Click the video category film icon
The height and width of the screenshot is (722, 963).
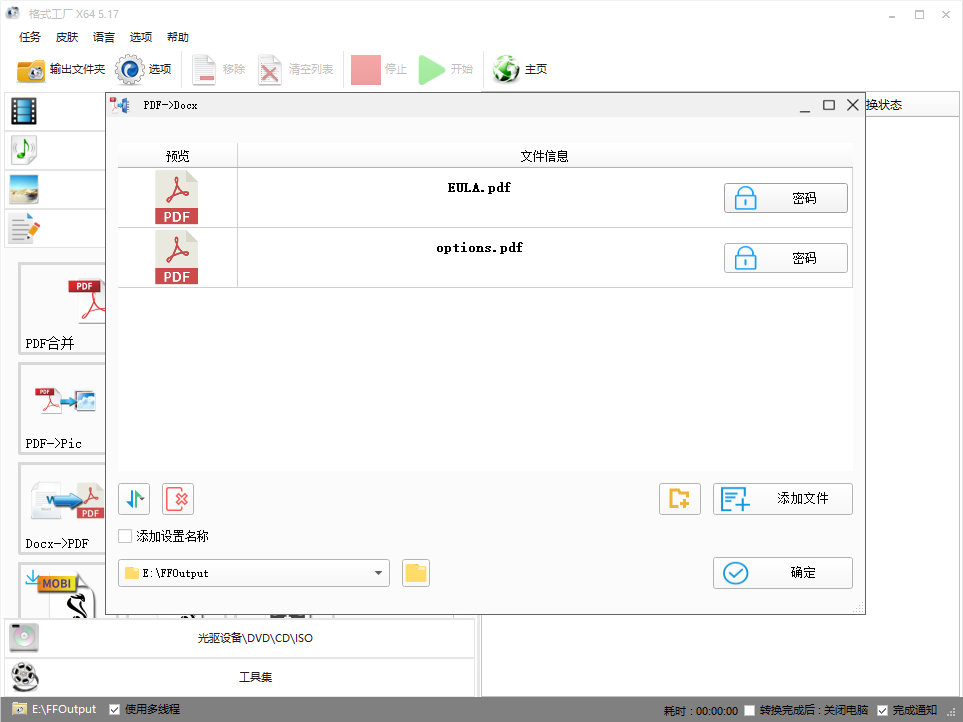[x=24, y=111]
